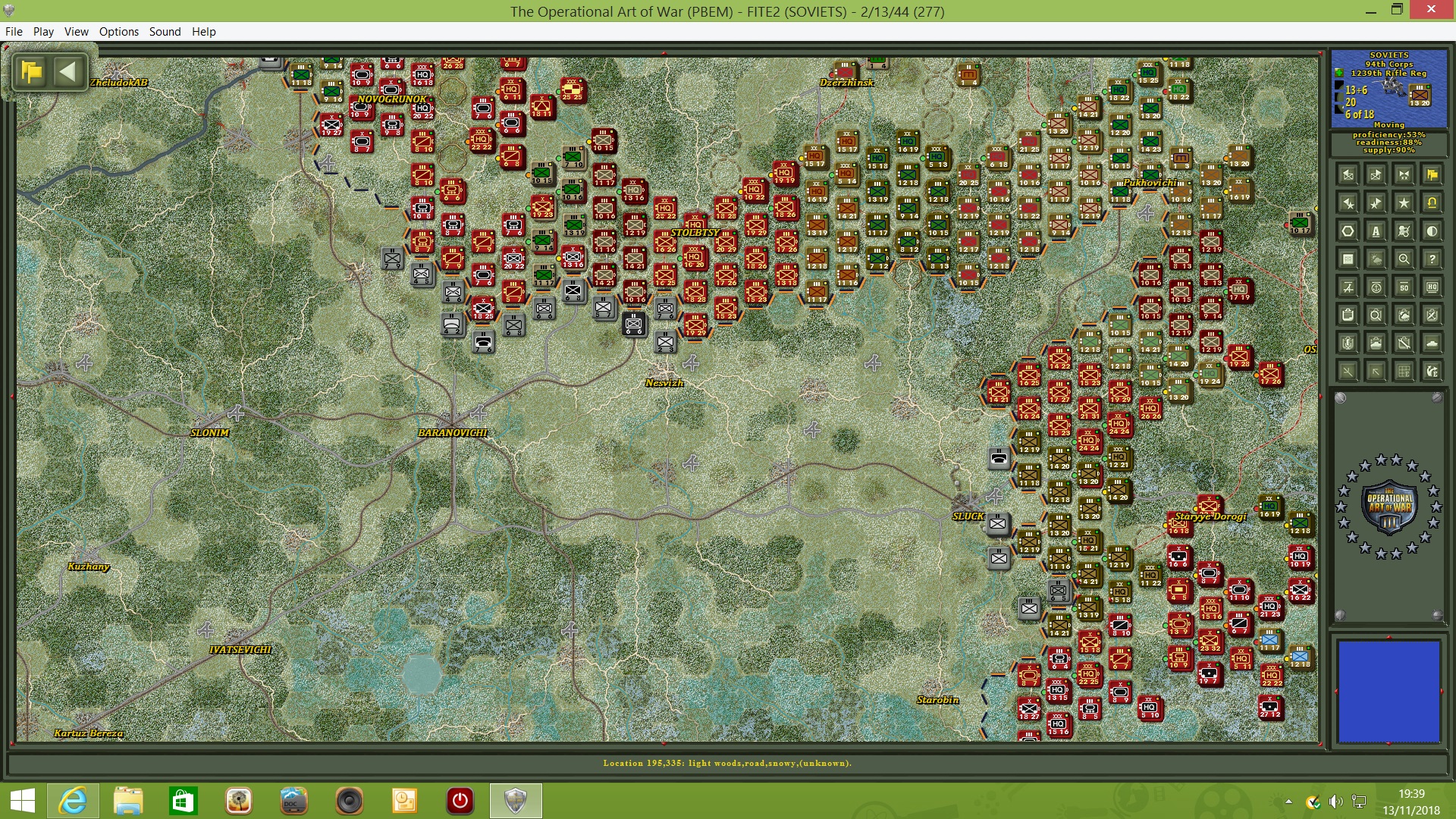Click the yellow flags button above the map
The image size is (1456, 819).
click(32, 72)
